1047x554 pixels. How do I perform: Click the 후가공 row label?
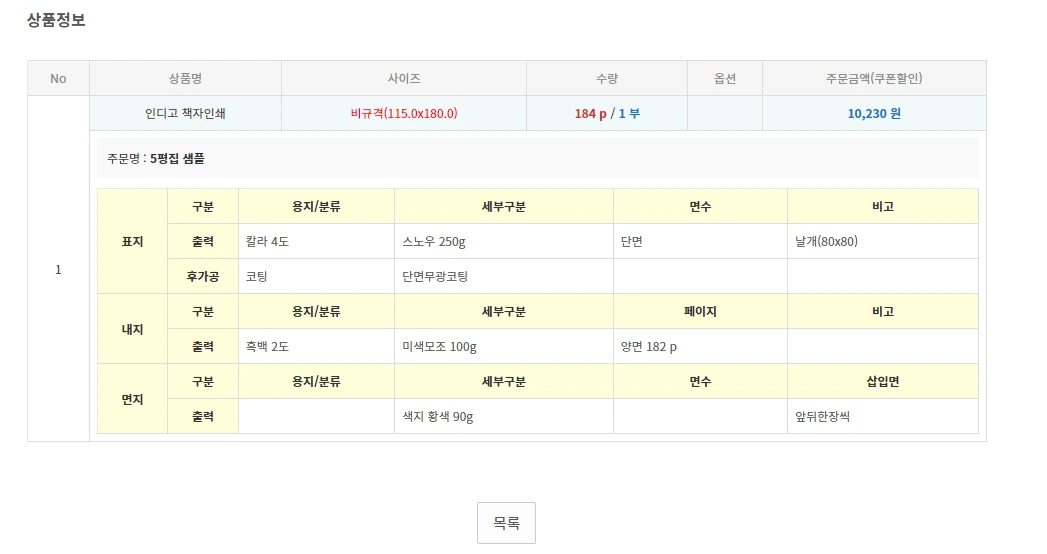[203, 276]
